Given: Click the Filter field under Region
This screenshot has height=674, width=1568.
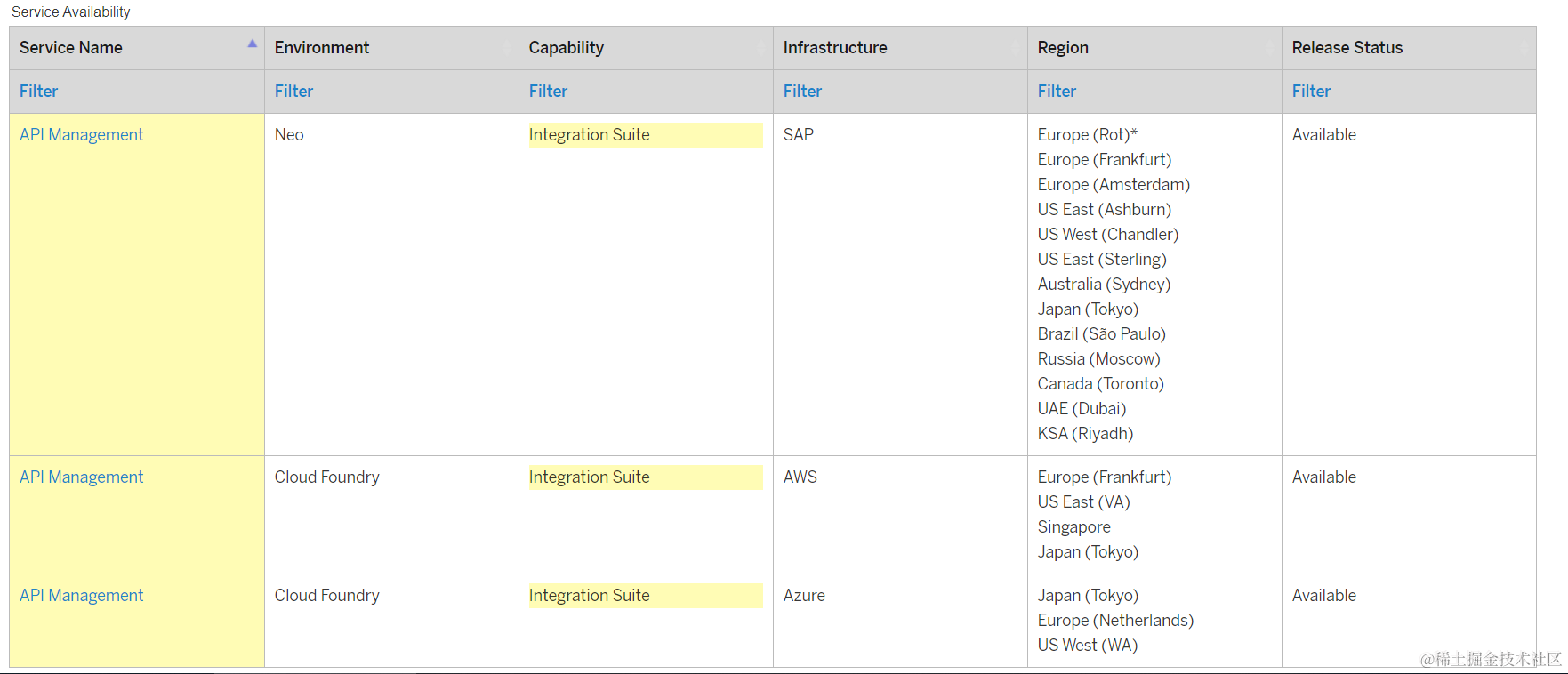Looking at the screenshot, I should [1057, 92].
